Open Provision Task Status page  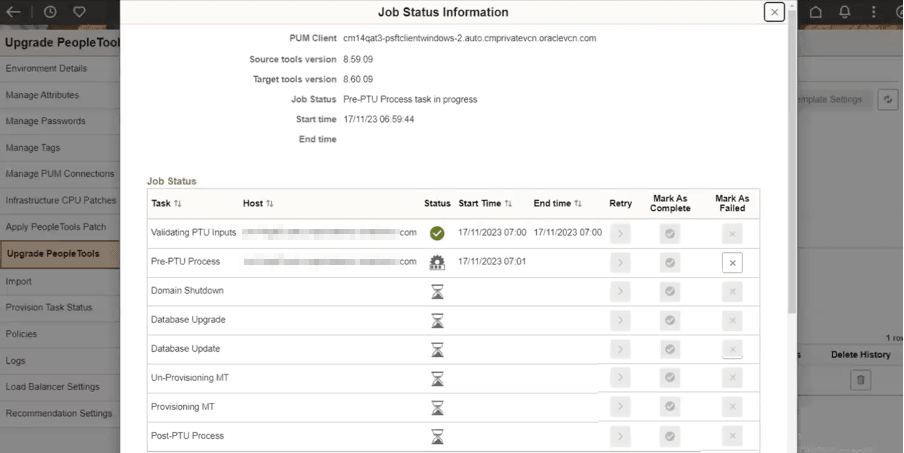pyautogui.click(x=49, y=307)
